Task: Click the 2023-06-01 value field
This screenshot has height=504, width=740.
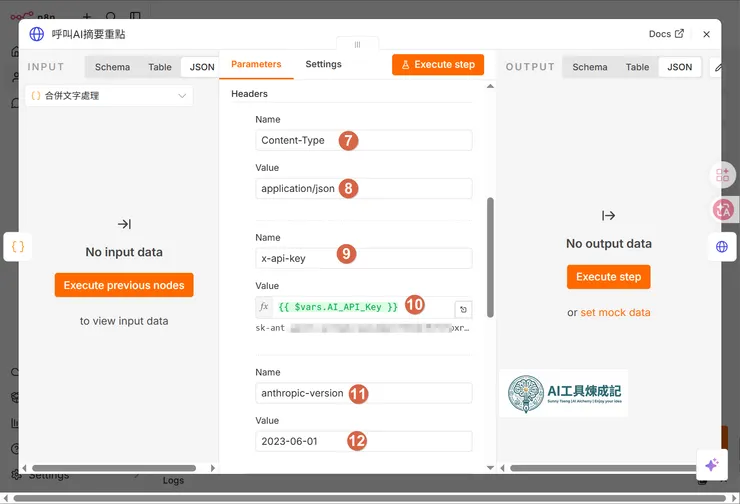Action: pyautogui.click(x=363, y=441)
